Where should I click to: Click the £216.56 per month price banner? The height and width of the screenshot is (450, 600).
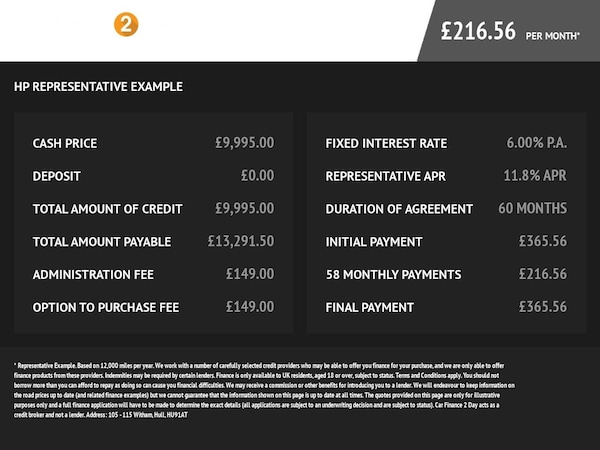(510, 31)
